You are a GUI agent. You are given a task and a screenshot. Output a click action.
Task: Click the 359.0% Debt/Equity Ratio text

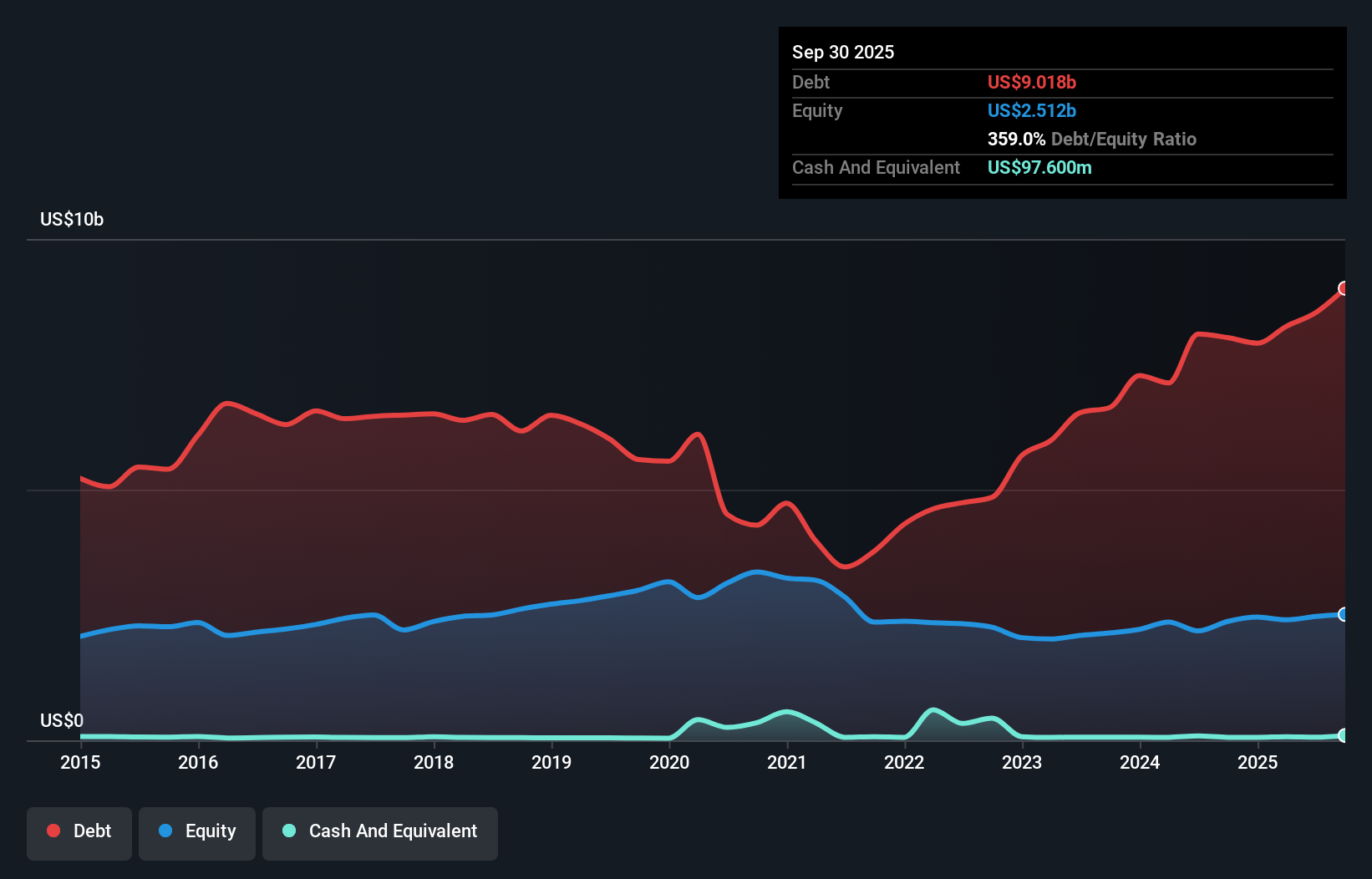tap(1091, 139)
